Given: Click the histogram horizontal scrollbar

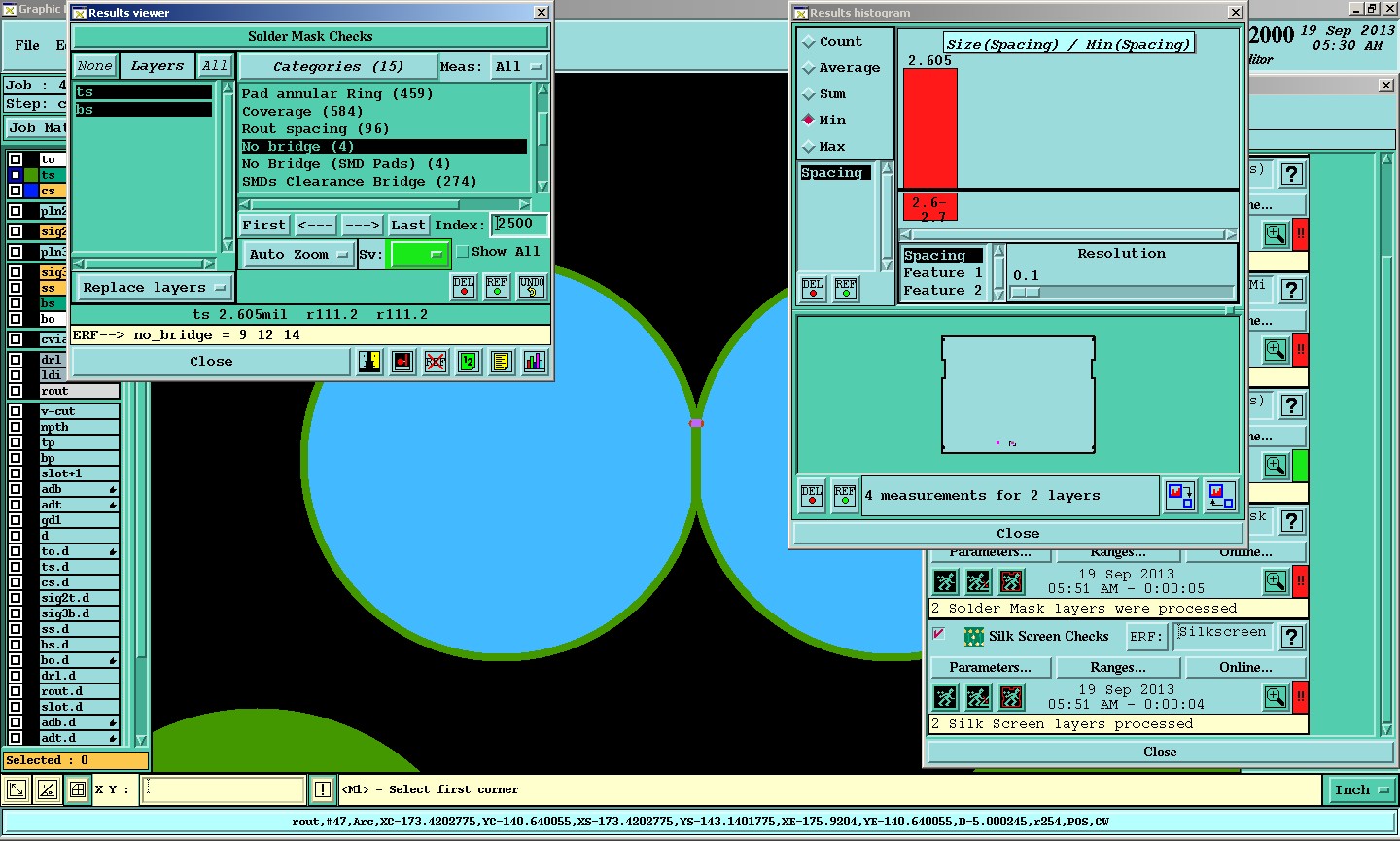Looking at the screenshot, I should coord(1068,234).
